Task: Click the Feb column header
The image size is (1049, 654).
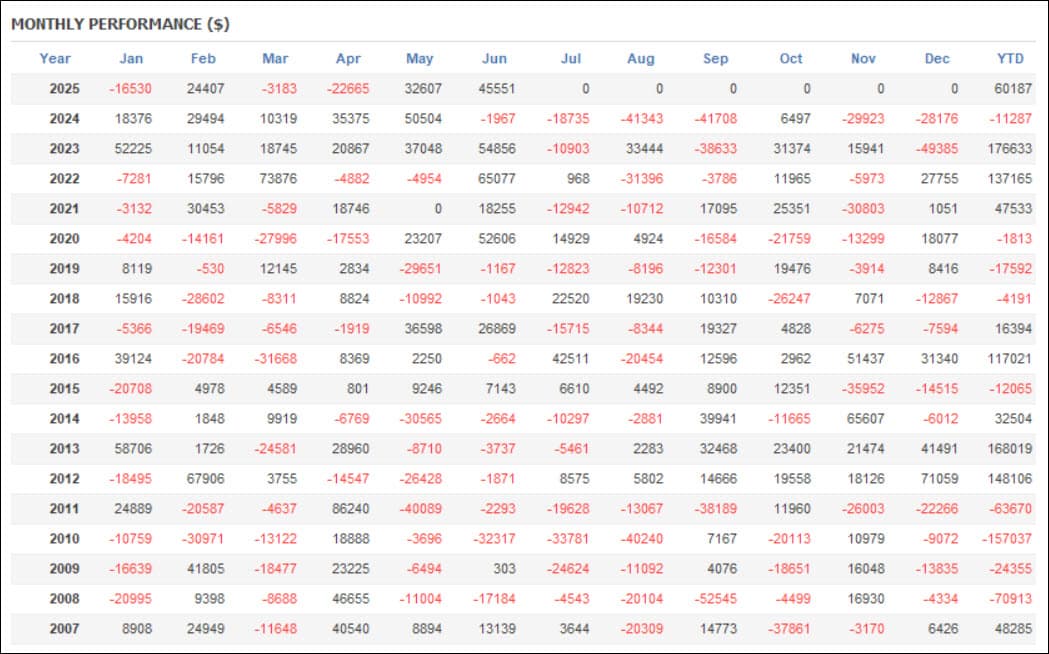Action: tap(203, 58)
